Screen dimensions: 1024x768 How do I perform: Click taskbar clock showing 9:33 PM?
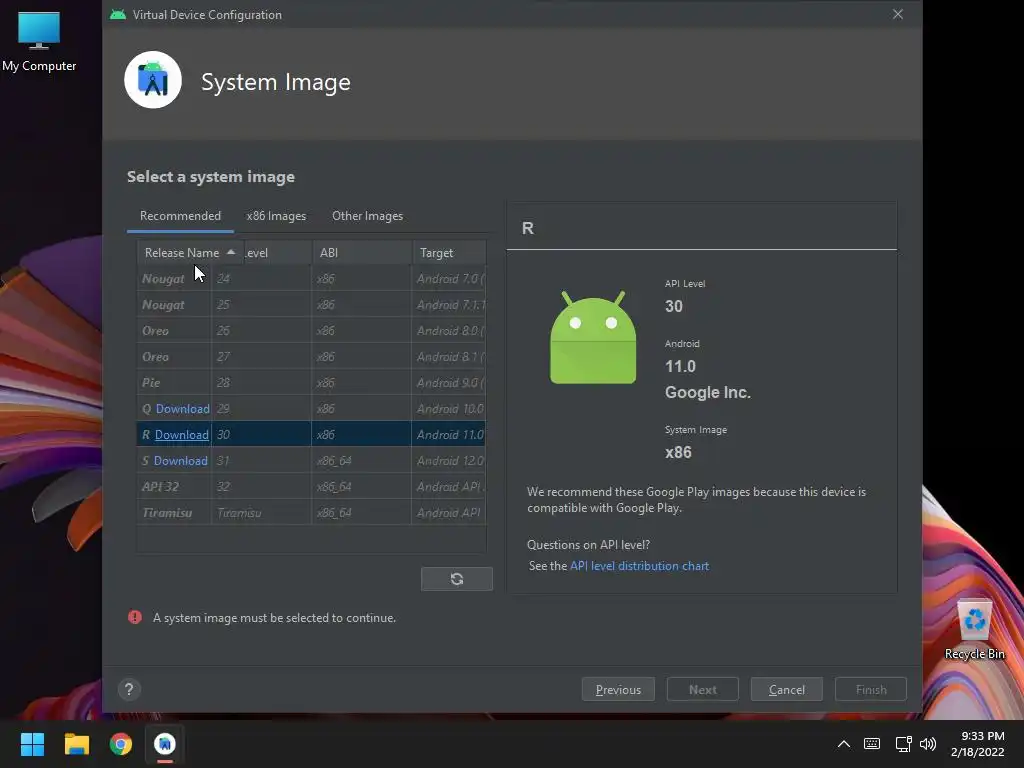[x=978, y=744]
